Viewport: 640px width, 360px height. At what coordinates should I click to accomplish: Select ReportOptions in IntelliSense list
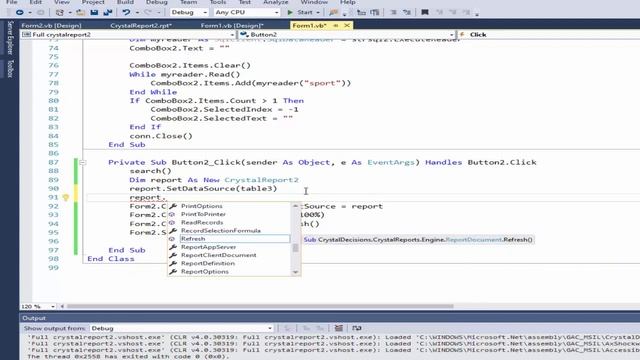click(x=205, y=271)
